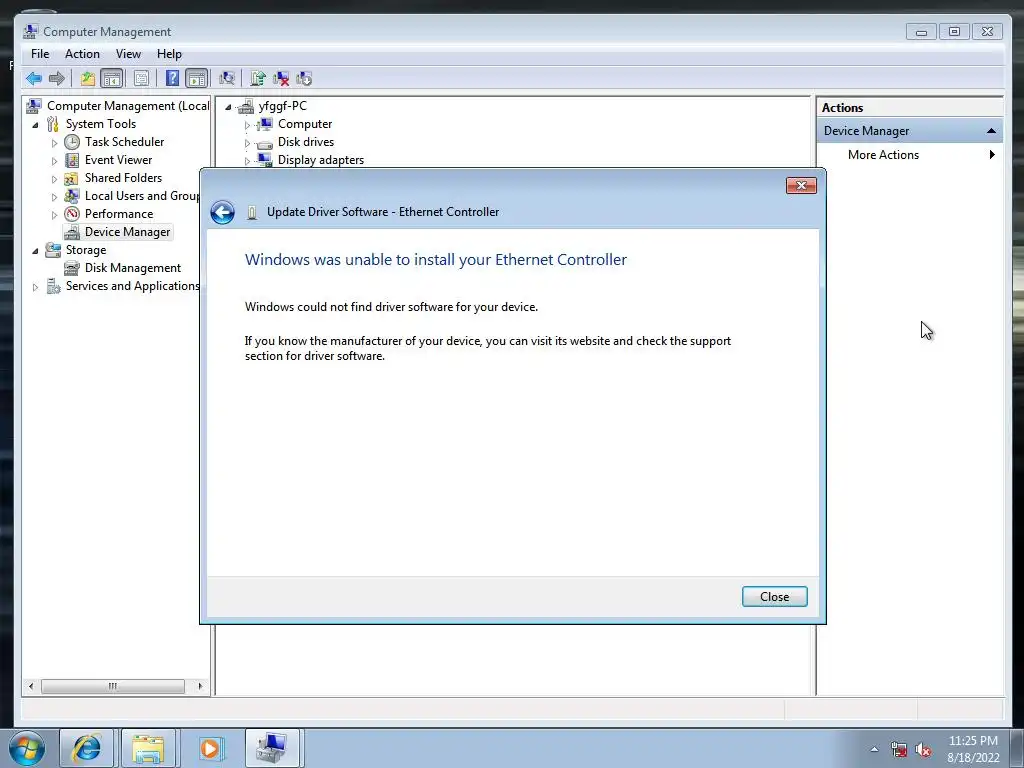Click the volume tray icon

pos(923,749)
